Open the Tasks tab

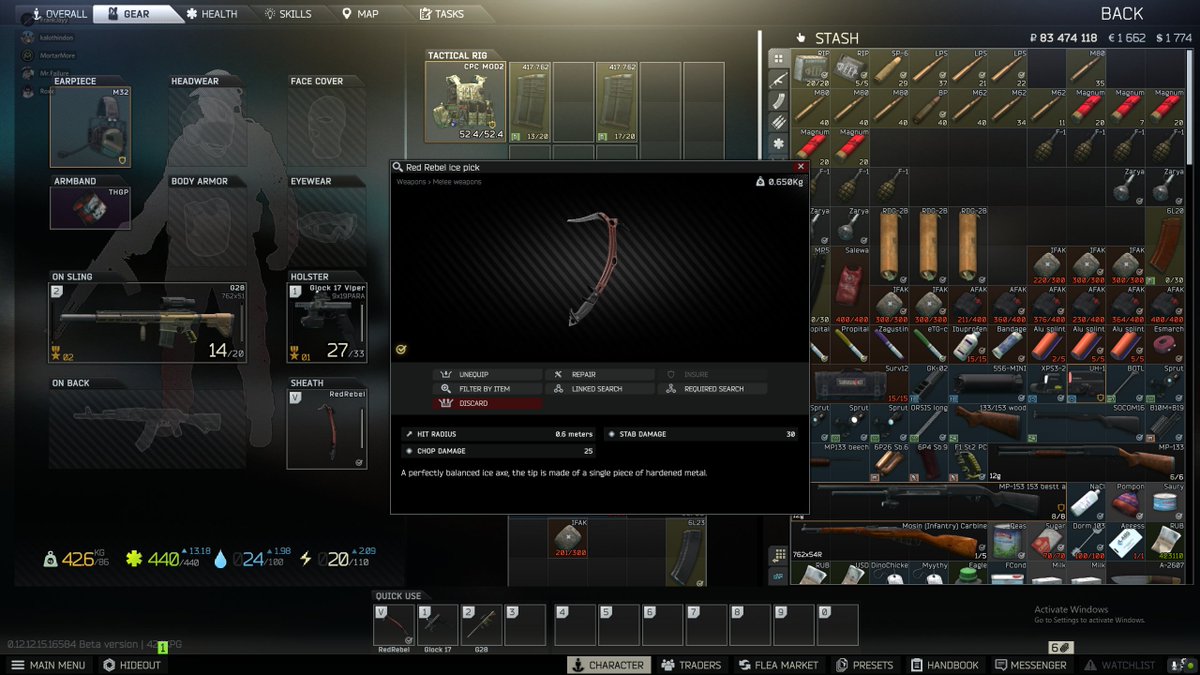[441, 14]
